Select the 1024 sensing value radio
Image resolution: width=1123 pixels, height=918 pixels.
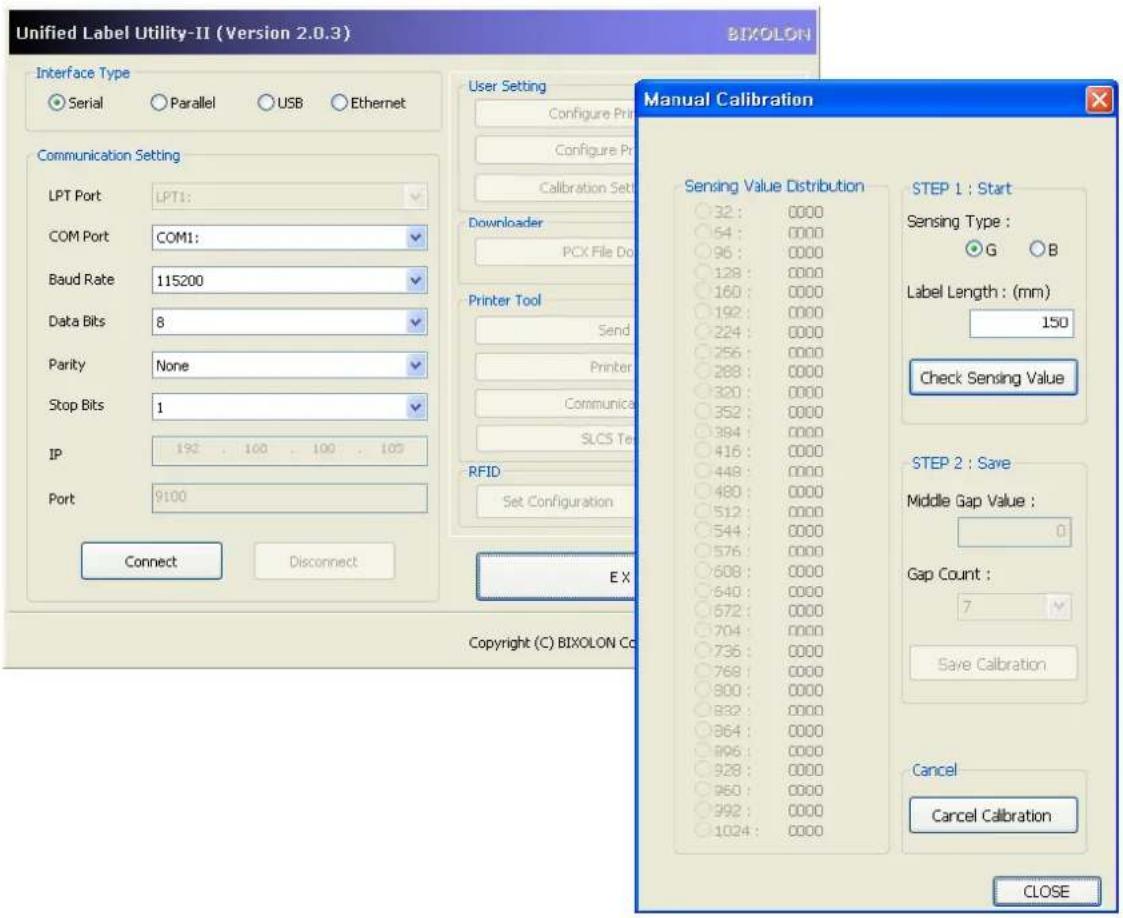[x=703, y=831]
